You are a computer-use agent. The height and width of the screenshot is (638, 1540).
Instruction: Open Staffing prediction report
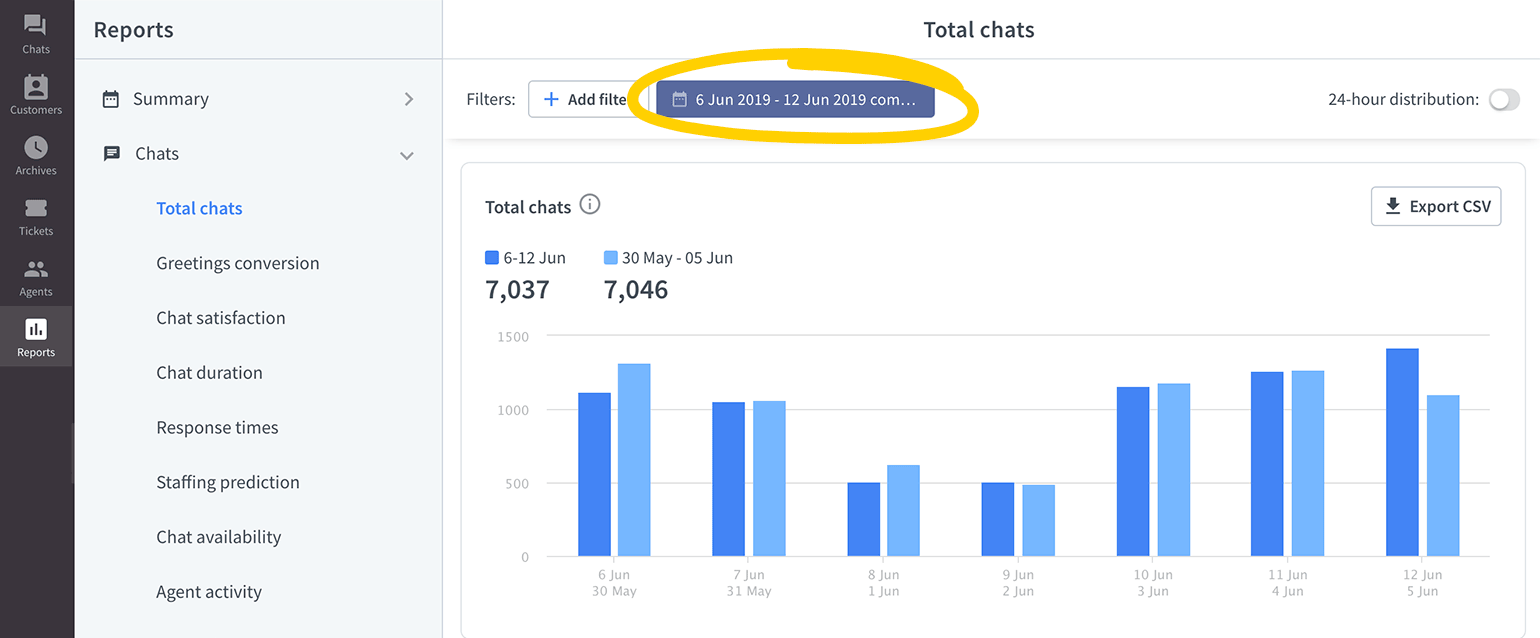coord(228,482)
